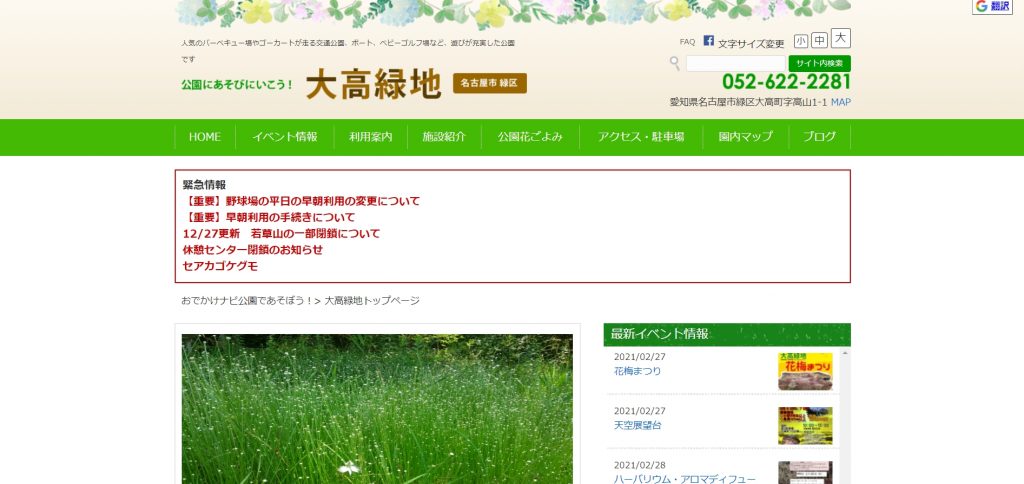Open 施設紹介 menu item

pyautogui.click(x=444, y=137)
